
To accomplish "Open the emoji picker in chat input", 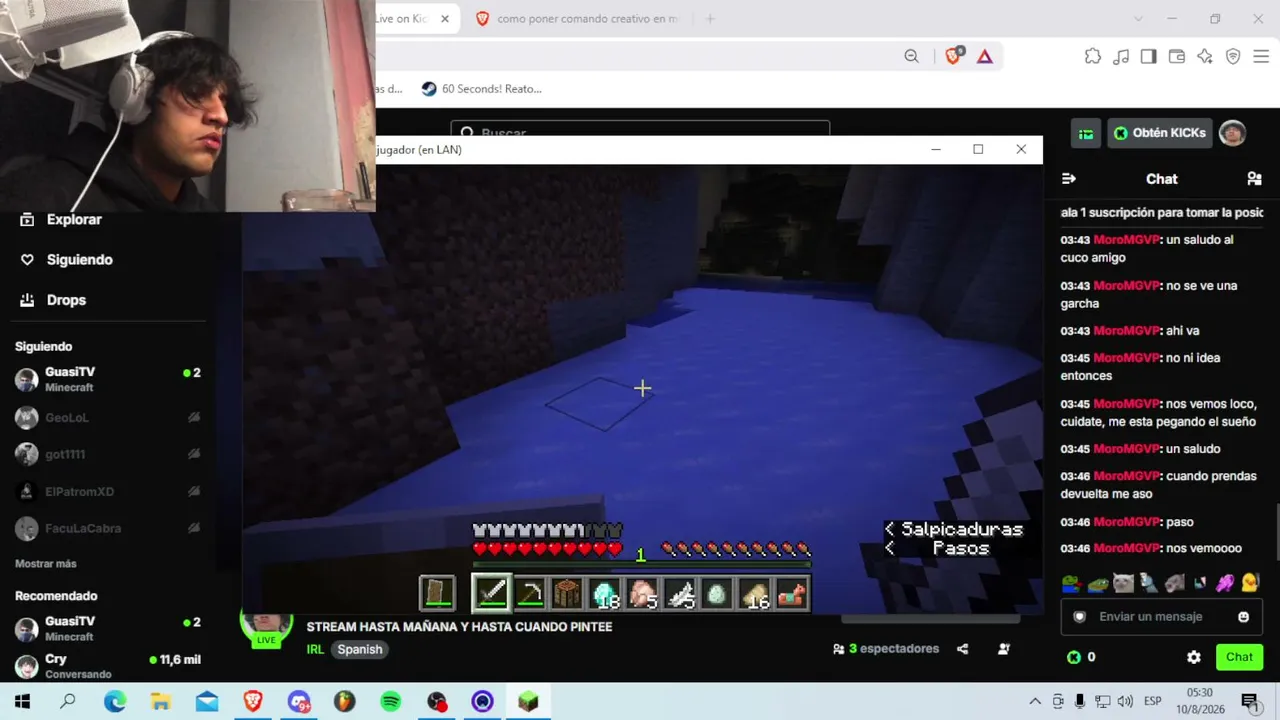I will click(x=1244, y=617).
